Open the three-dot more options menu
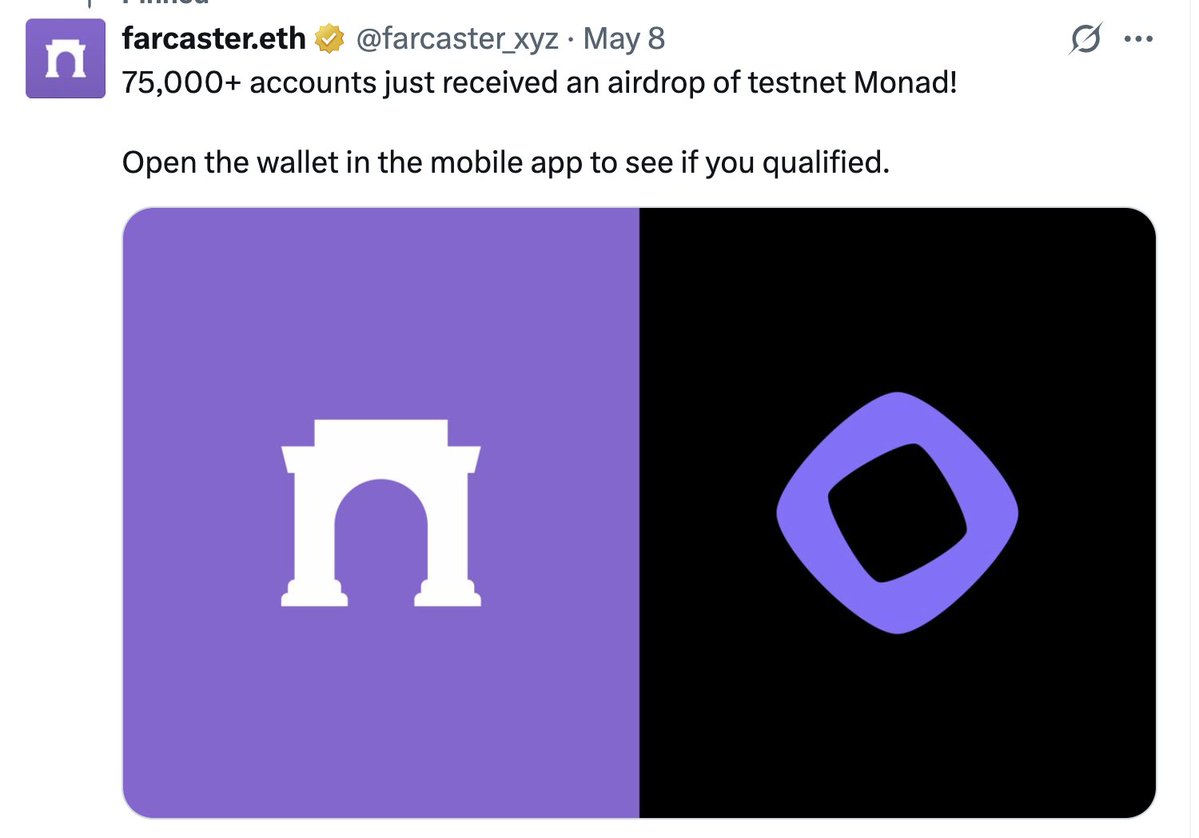The height and width of the screenshot is (838, 1199). [1139, 41]
